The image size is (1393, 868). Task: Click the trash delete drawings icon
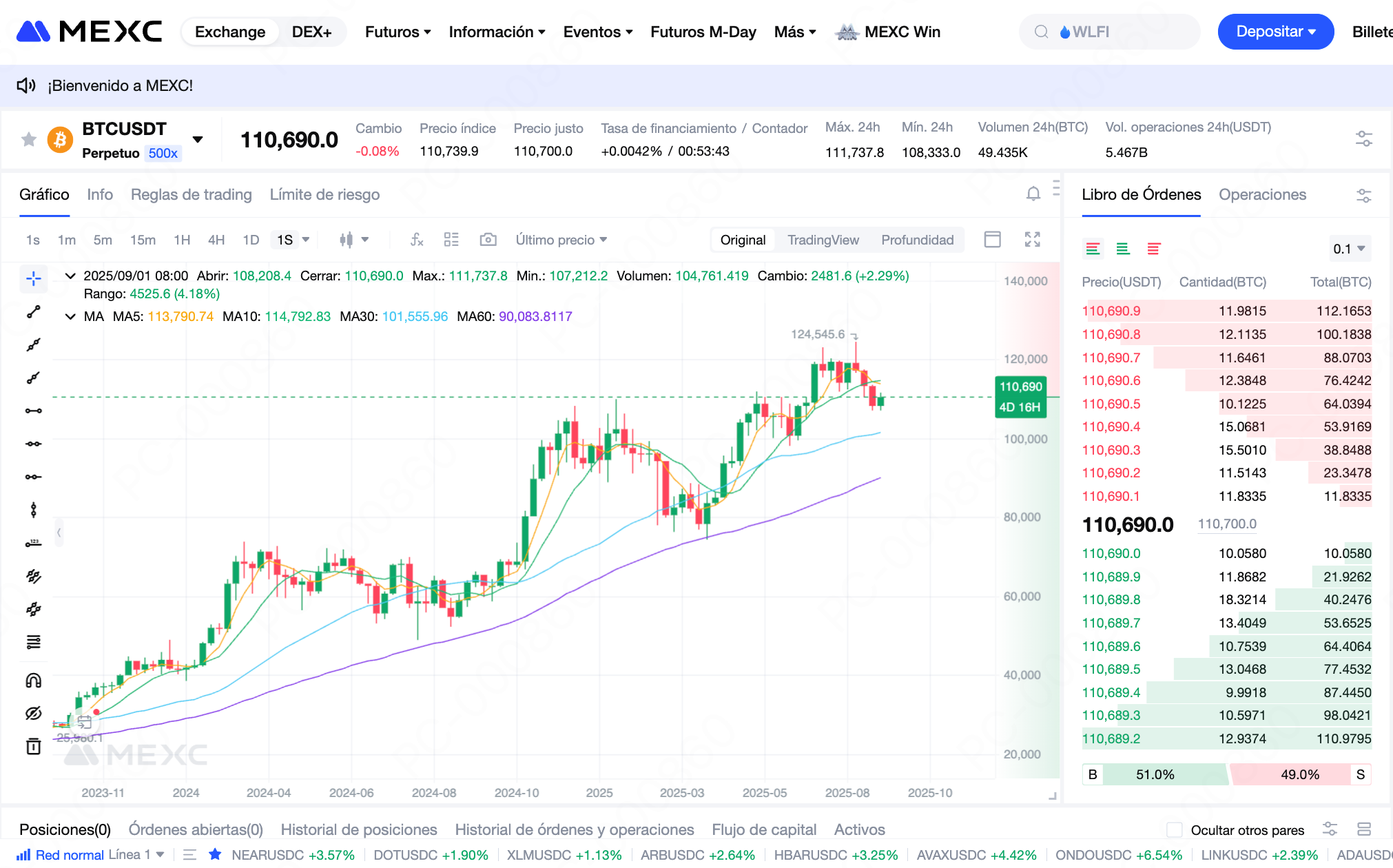tap(33, 746)
